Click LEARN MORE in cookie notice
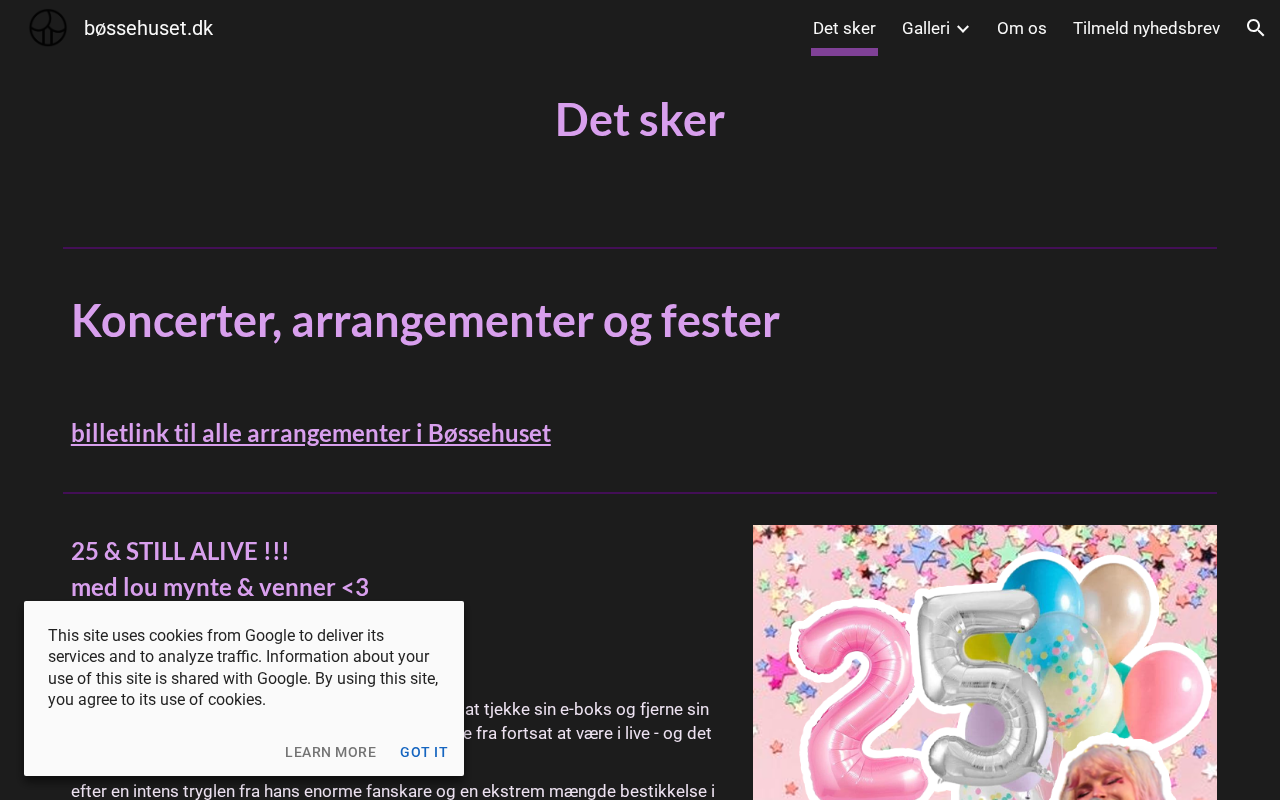Viewport: 1280px width, 800px height. point(331,752)
